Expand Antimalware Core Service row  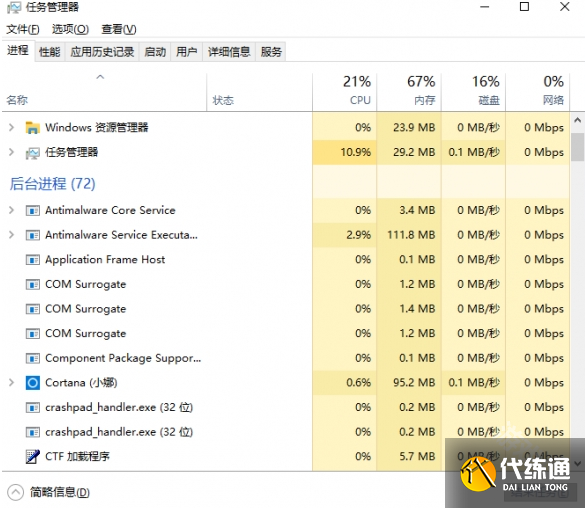(x=12, y=210)
